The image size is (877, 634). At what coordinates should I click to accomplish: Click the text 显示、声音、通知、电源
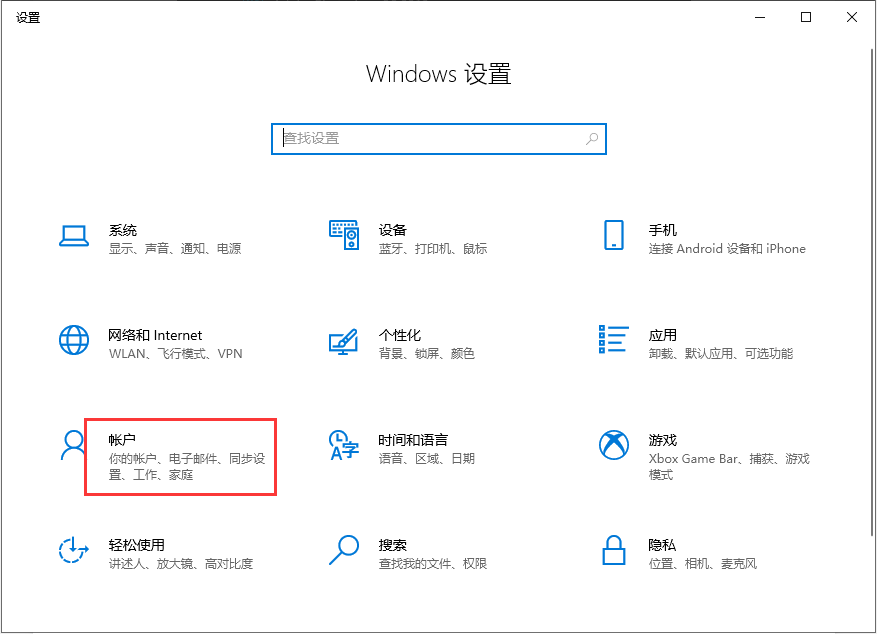click(175, 249)
